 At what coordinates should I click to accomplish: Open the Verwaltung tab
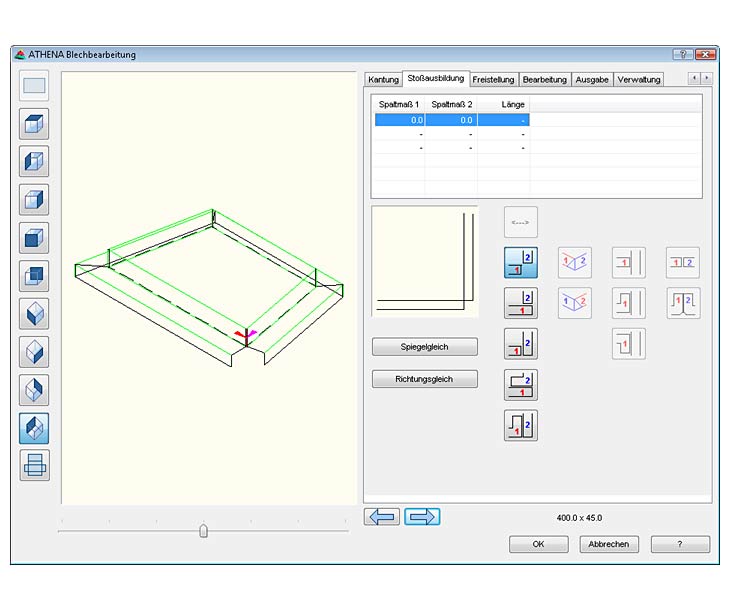pyautogui.click(x=638, y=79)
